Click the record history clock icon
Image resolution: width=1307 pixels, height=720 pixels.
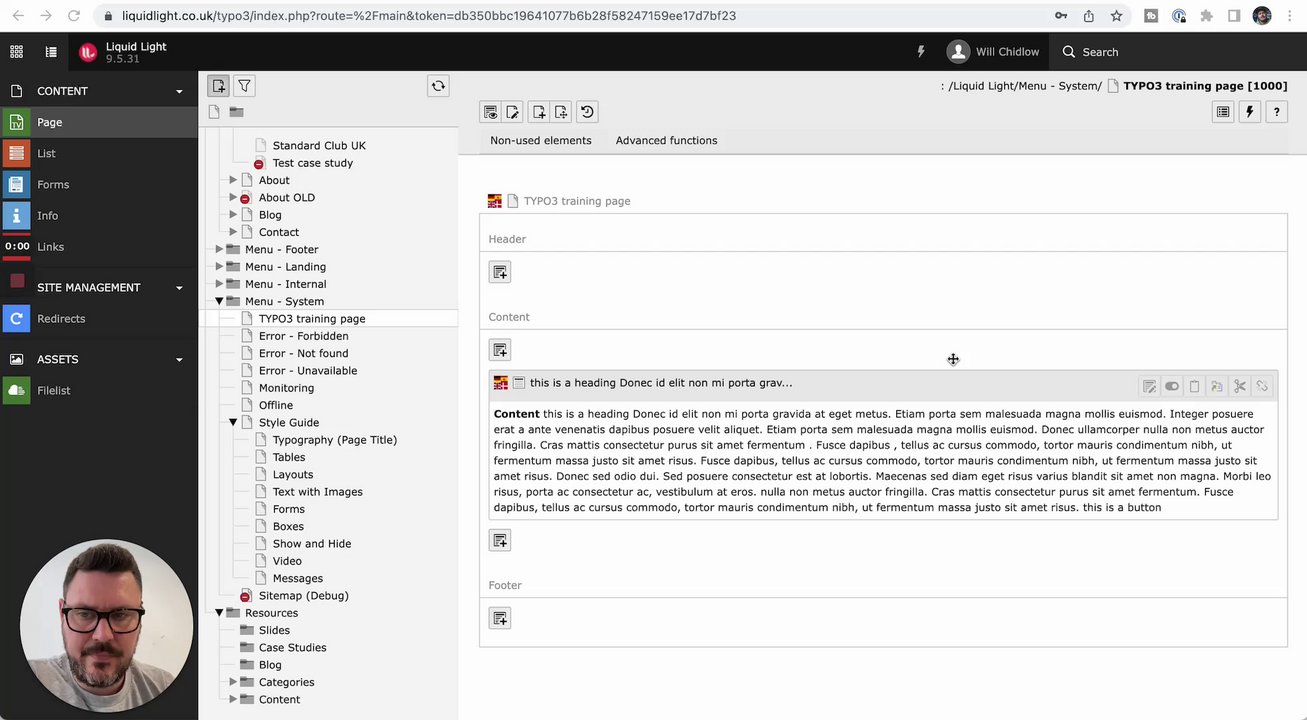click(x=587, y=112)
